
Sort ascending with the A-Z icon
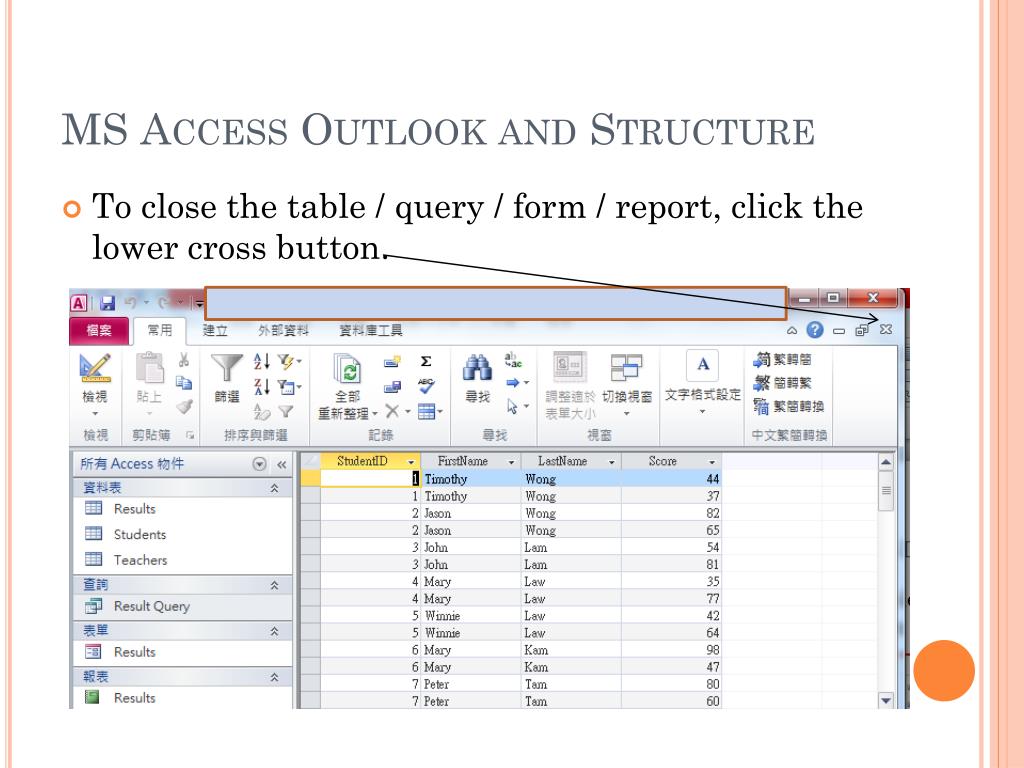click(x=261, y=360)
